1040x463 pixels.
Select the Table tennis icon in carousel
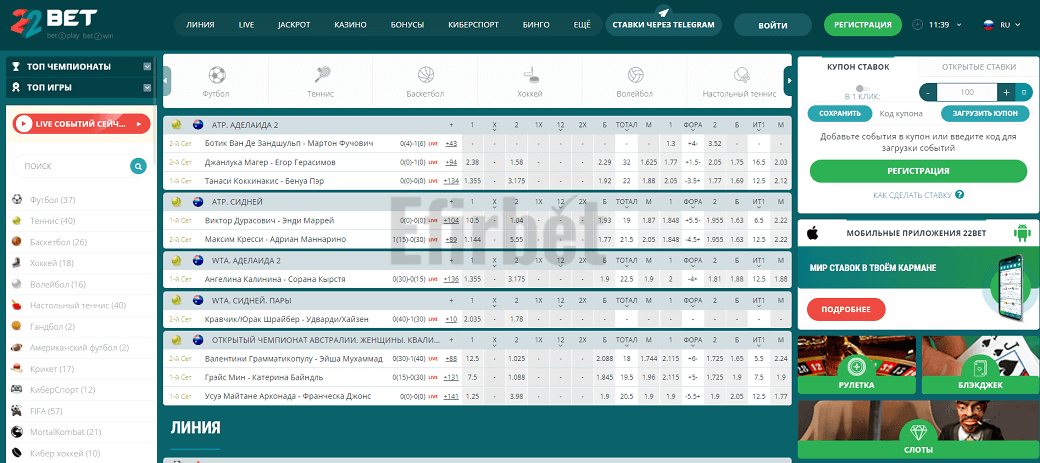click(740, 74)
